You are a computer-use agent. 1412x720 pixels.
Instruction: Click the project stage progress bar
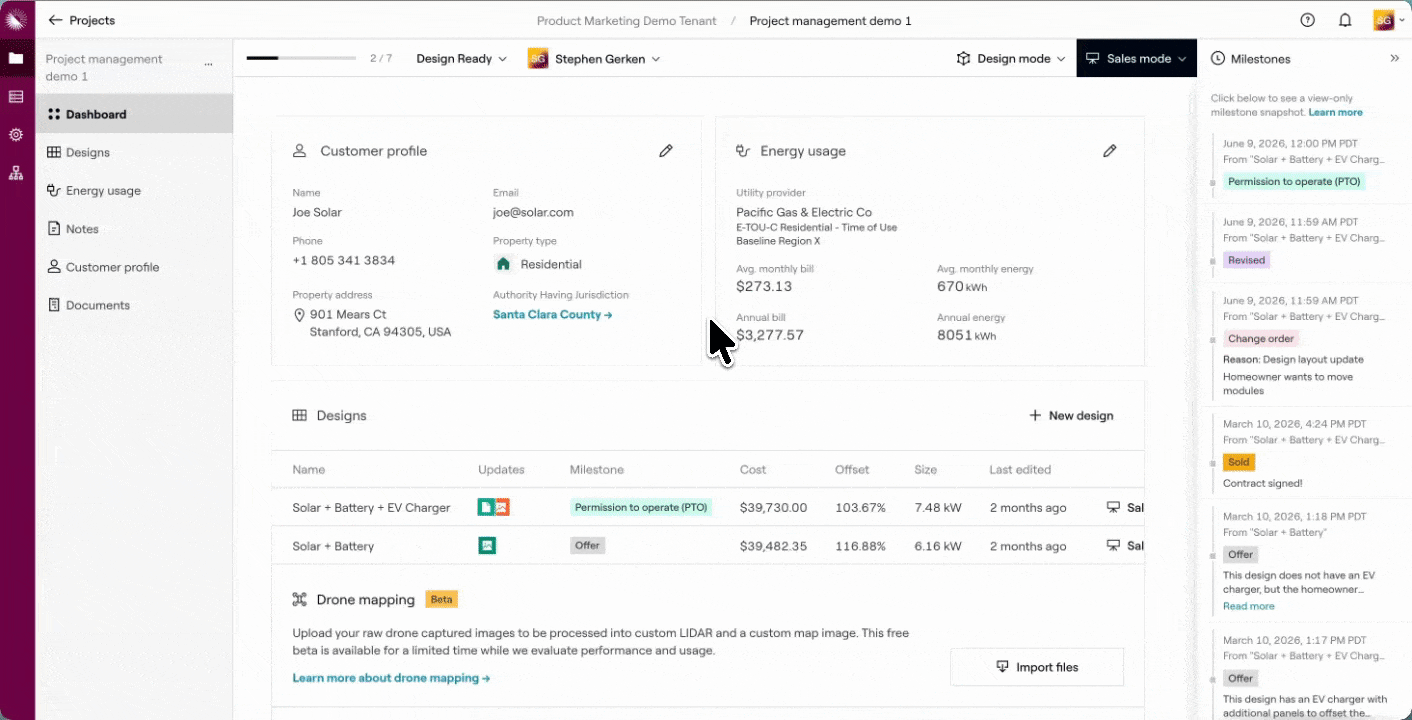coord(301,58)
